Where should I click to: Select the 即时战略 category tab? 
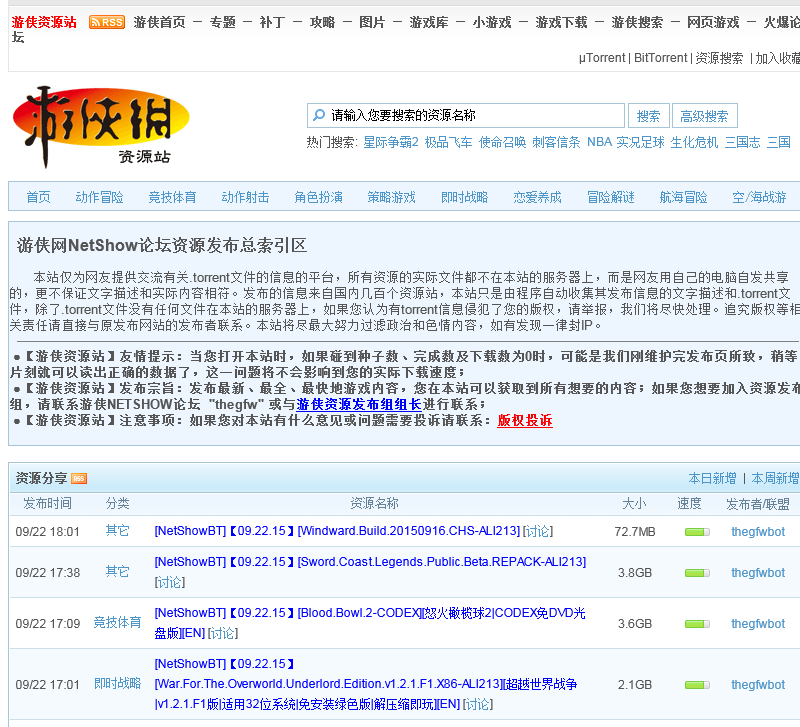point(465,197)
